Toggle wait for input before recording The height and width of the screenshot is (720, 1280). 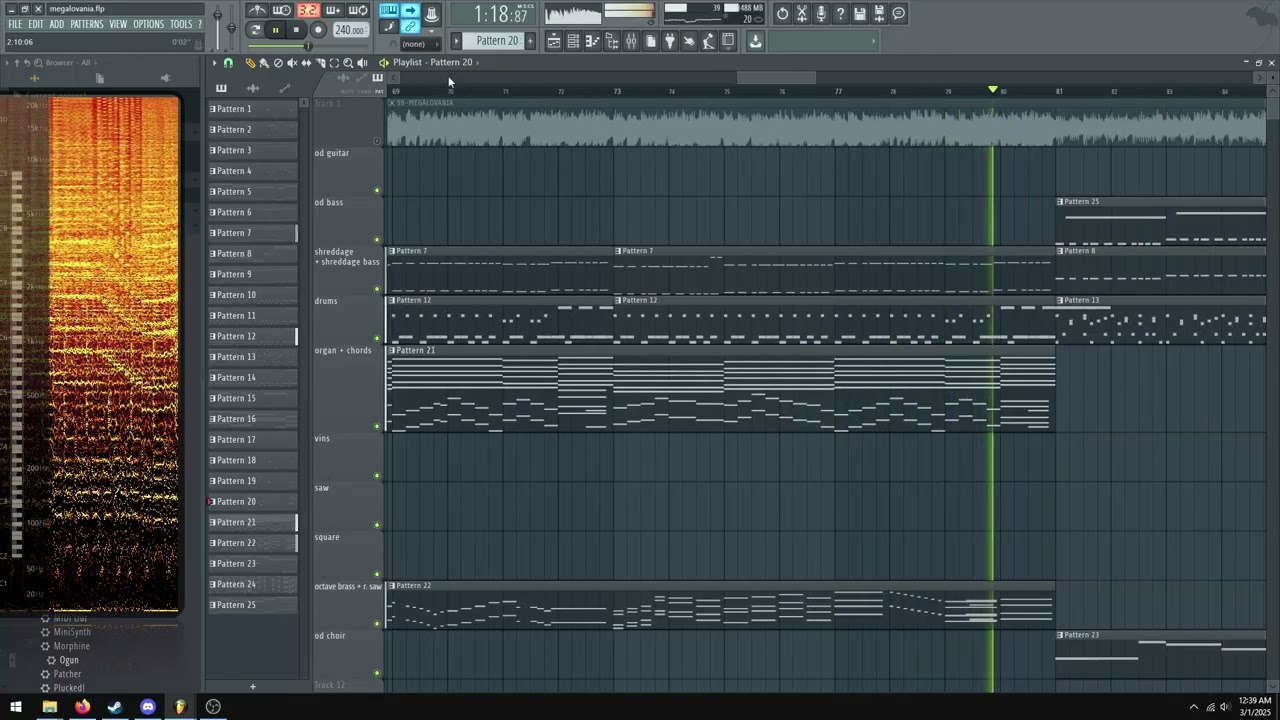pyautogui.click(x=282, y=11)
